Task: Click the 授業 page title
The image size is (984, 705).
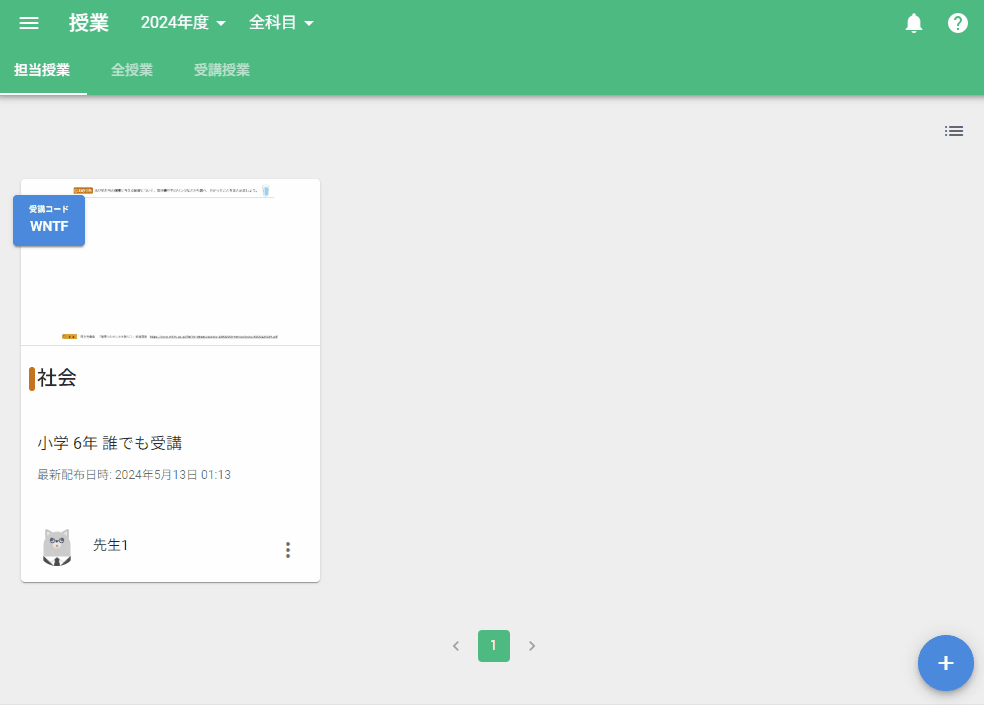Action: (x=88, y=23)
